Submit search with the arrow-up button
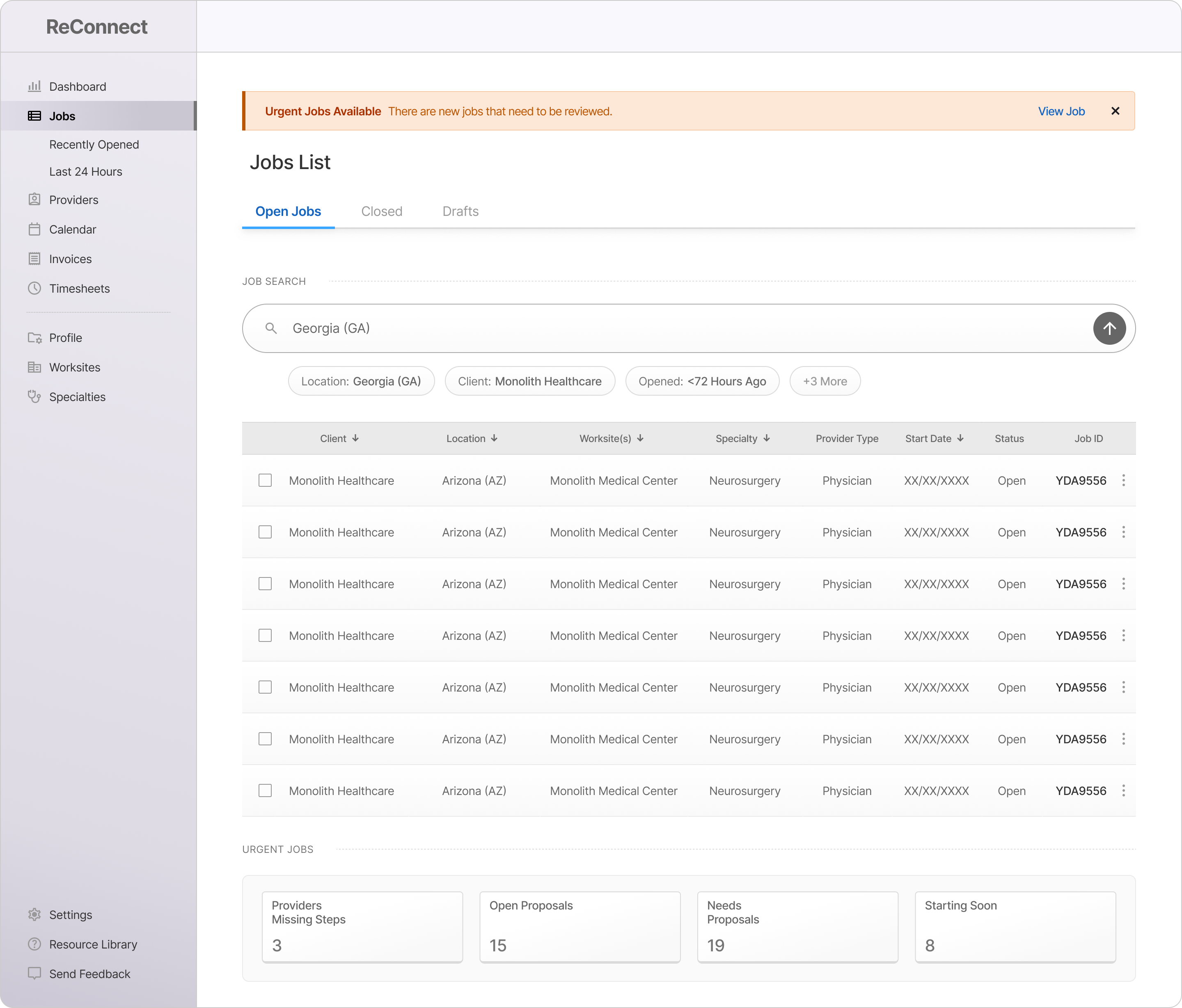1182x1008 pixels. tap(1109, 329)
